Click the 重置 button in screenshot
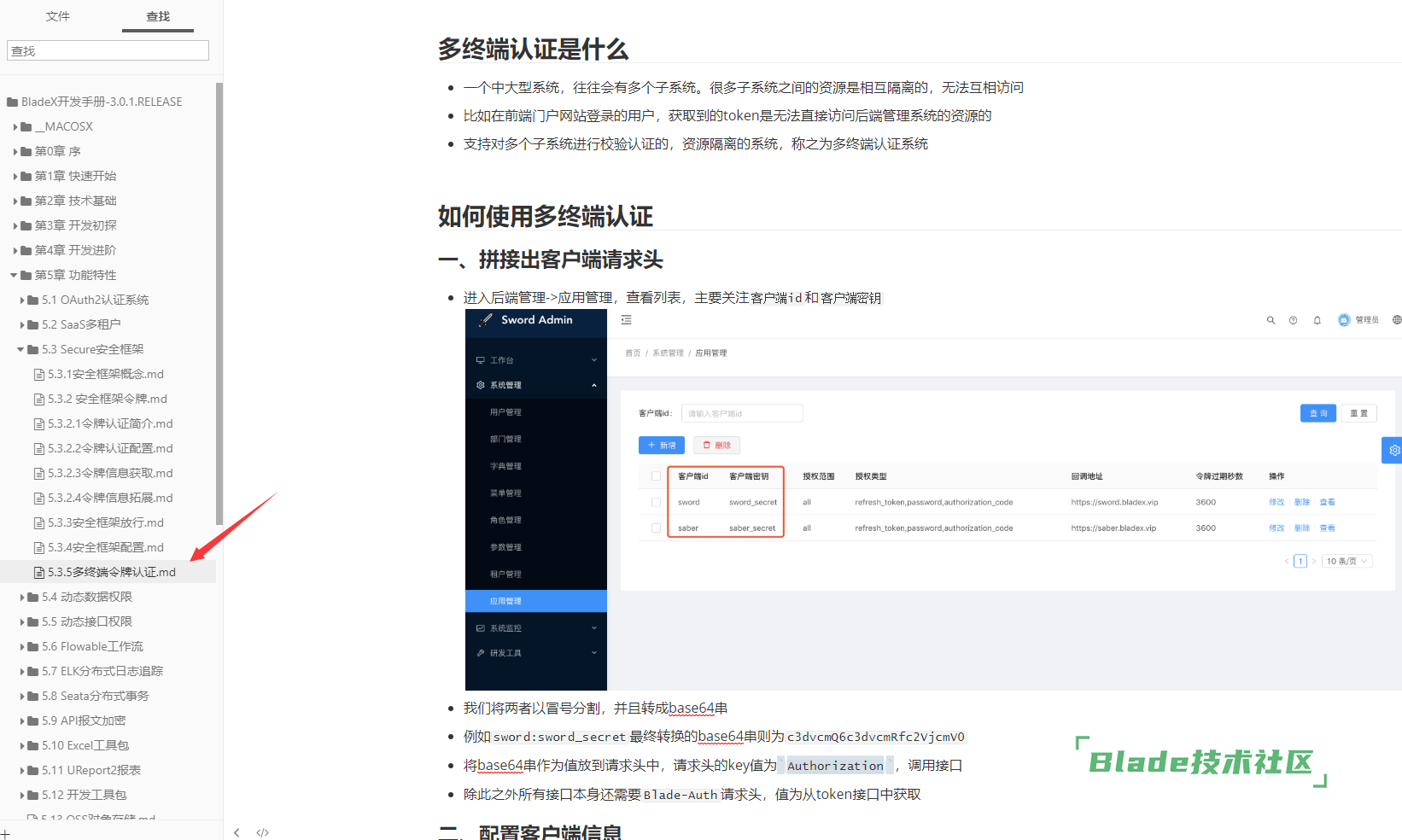This screenshot has width=1402, height=840. pos(1358,413)
